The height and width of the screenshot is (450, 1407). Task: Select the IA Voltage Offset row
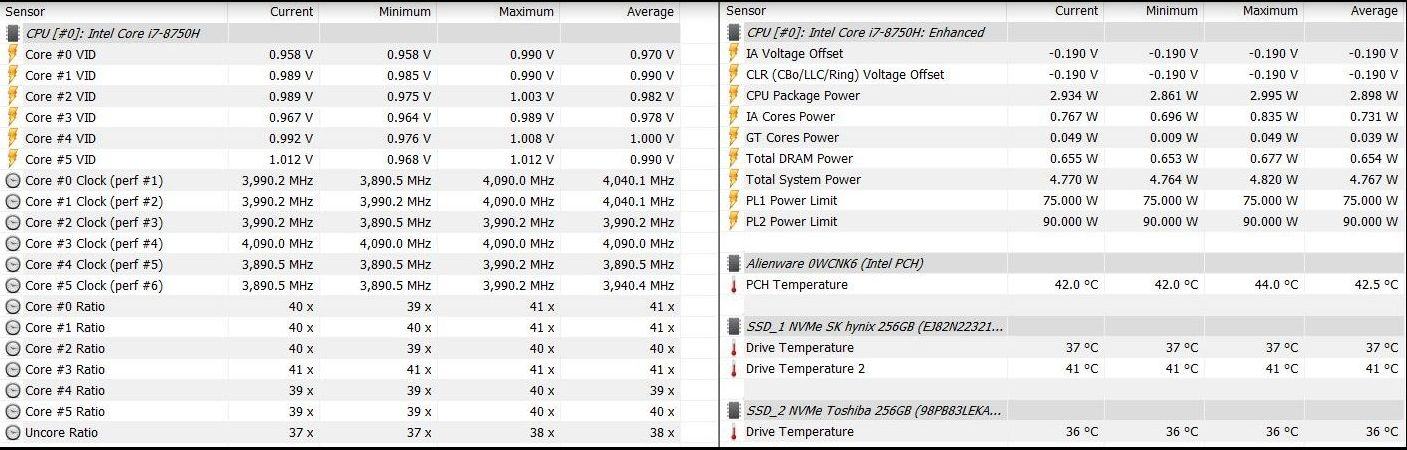[794, 54]
